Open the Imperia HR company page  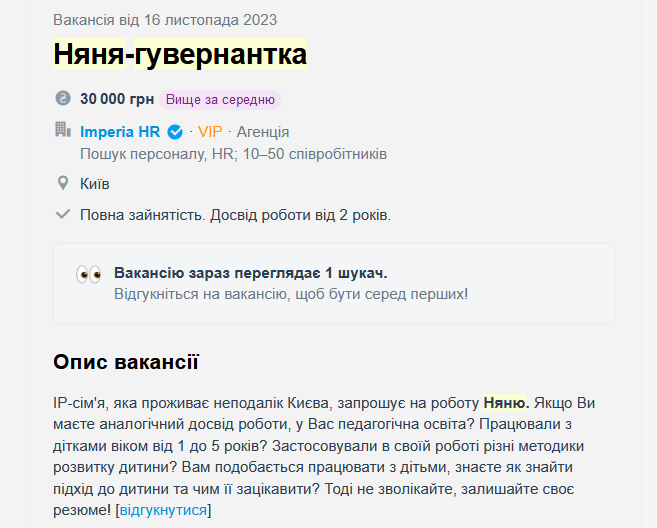pos(120,132)
